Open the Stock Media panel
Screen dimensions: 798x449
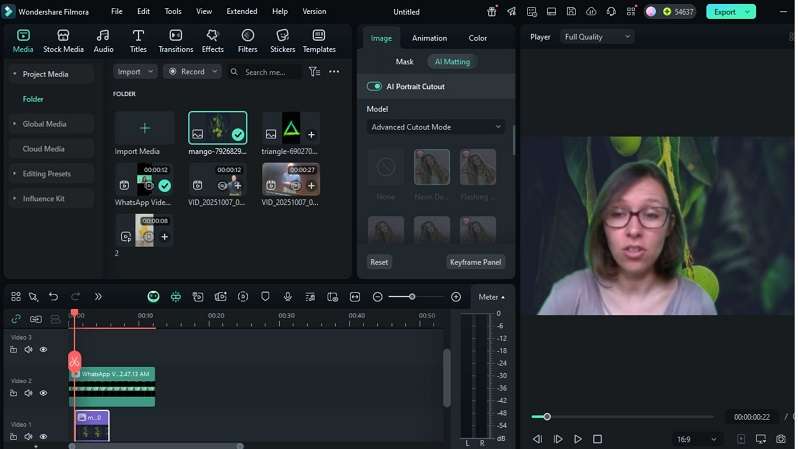tap(63, 41)
